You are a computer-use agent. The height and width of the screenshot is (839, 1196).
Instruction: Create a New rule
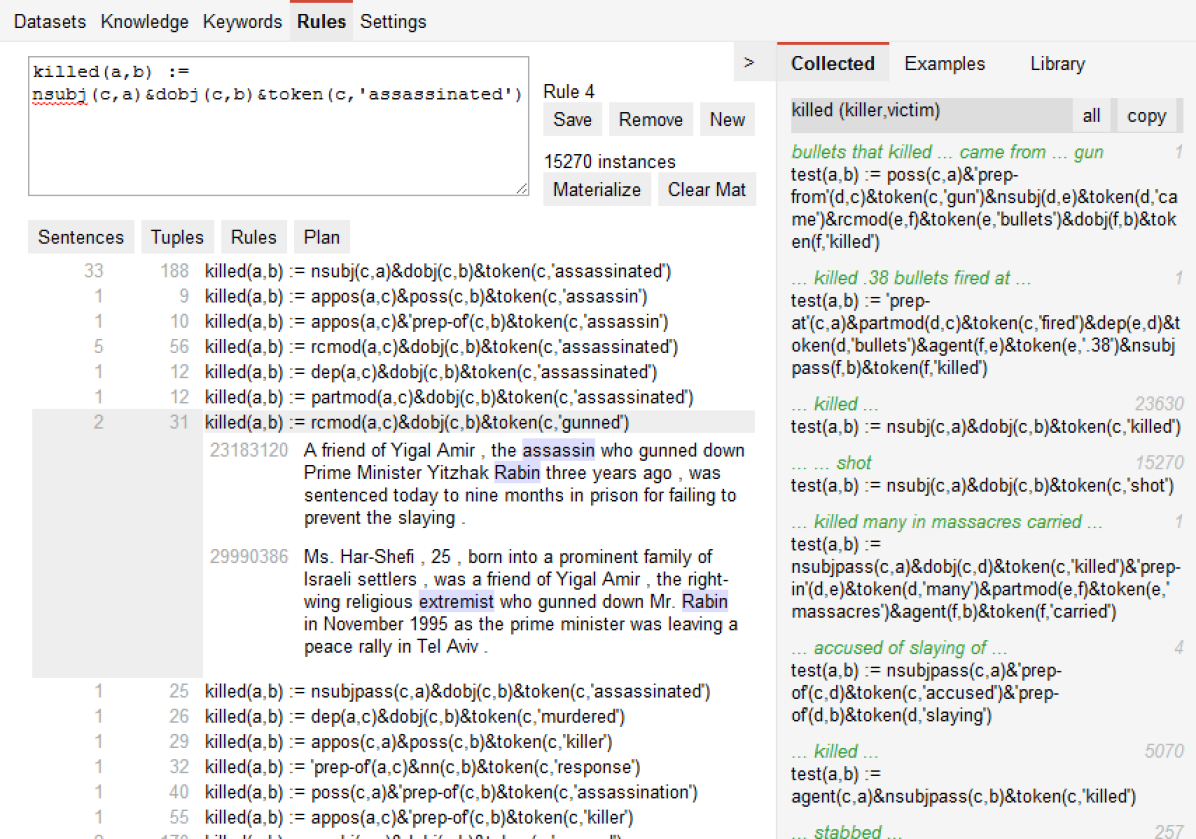pos(727,120)
